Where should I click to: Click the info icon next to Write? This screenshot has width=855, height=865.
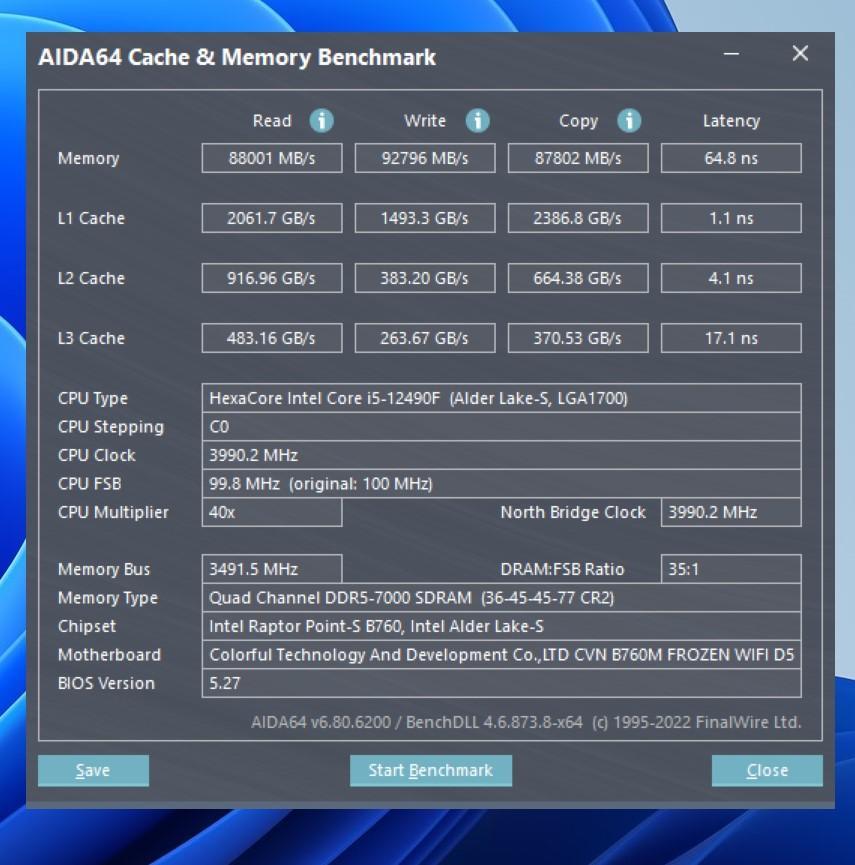[477, 120]
